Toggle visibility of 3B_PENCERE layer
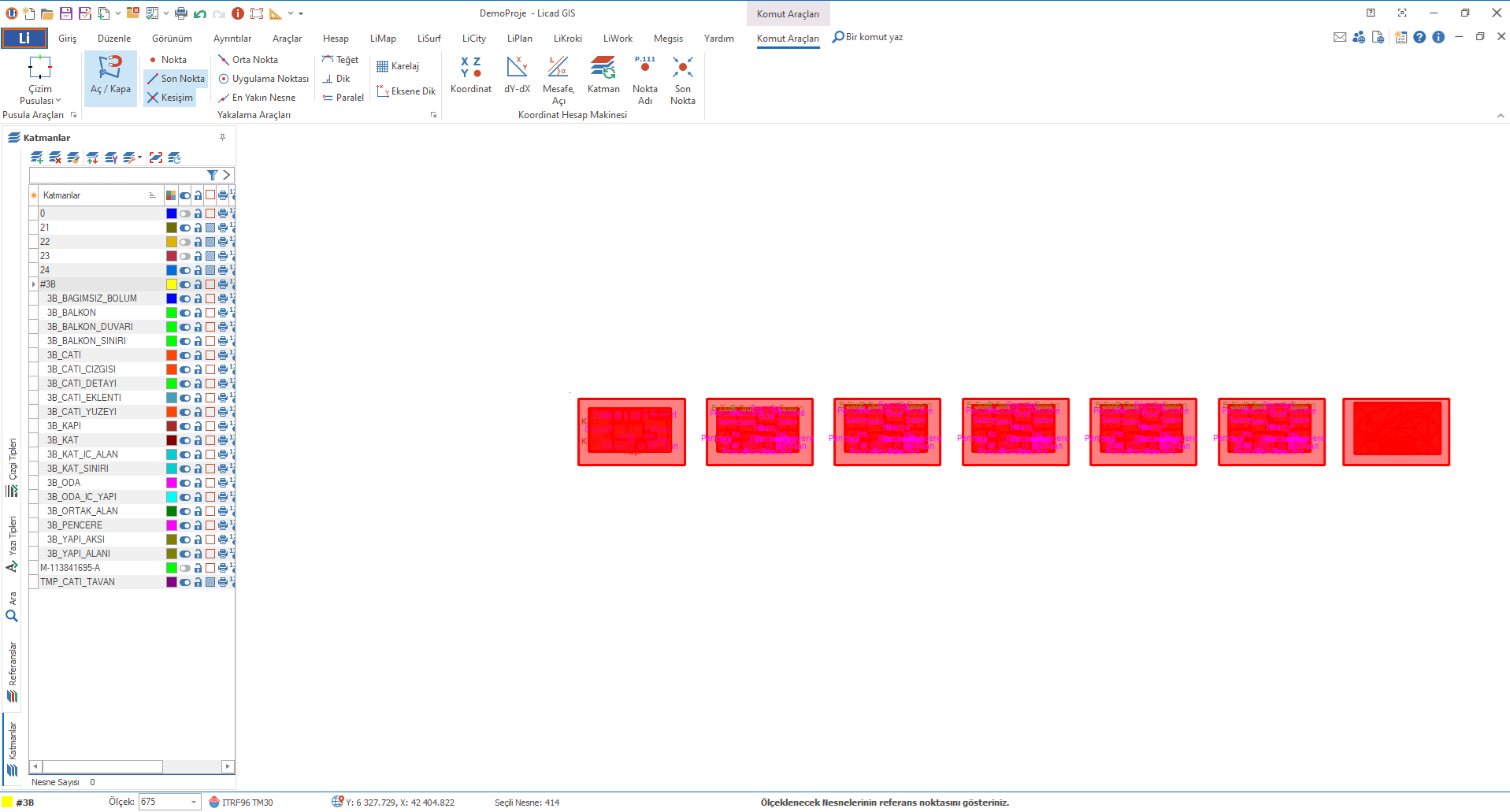 click(185, 525)
